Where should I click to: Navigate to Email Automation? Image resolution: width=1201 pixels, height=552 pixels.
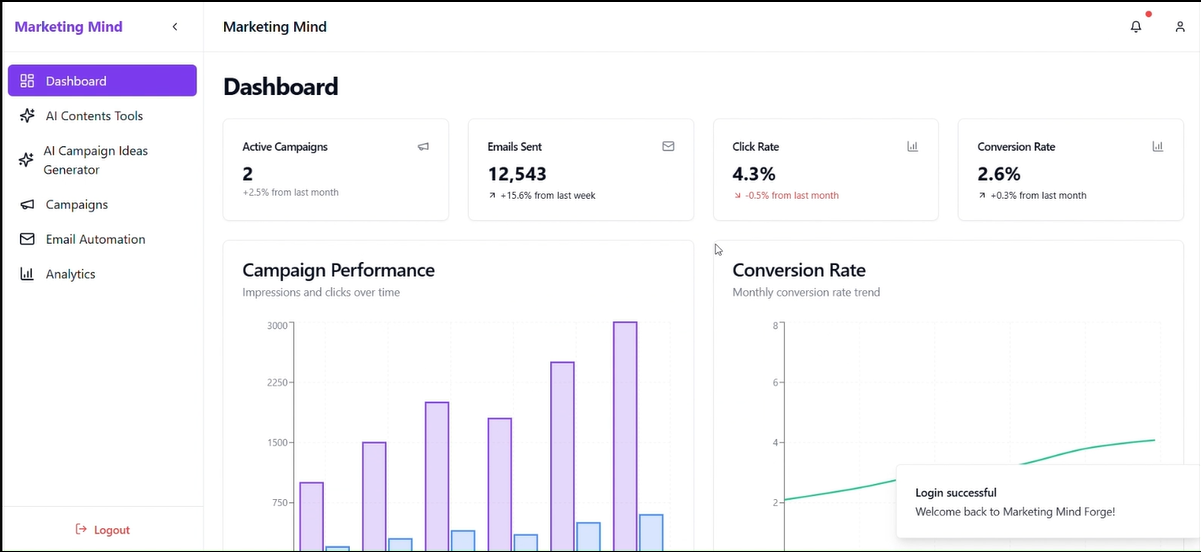(95, 239)
